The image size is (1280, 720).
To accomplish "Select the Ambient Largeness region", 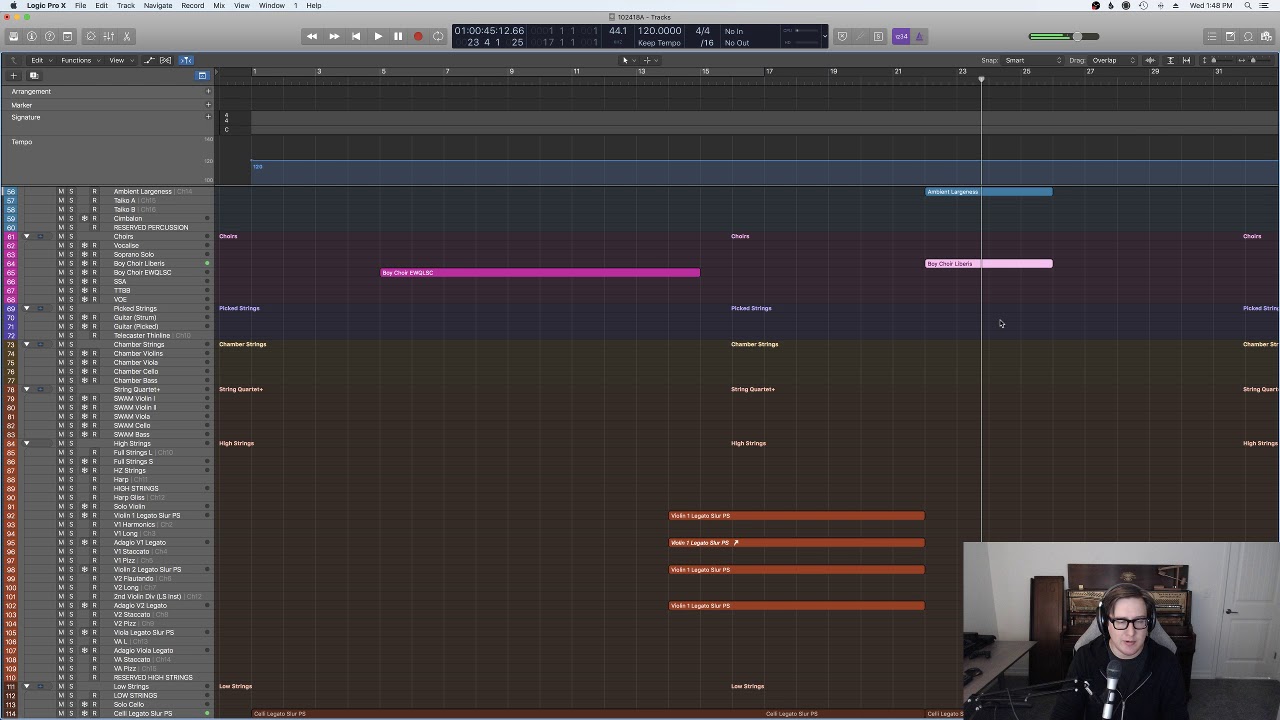I will 988,191.
